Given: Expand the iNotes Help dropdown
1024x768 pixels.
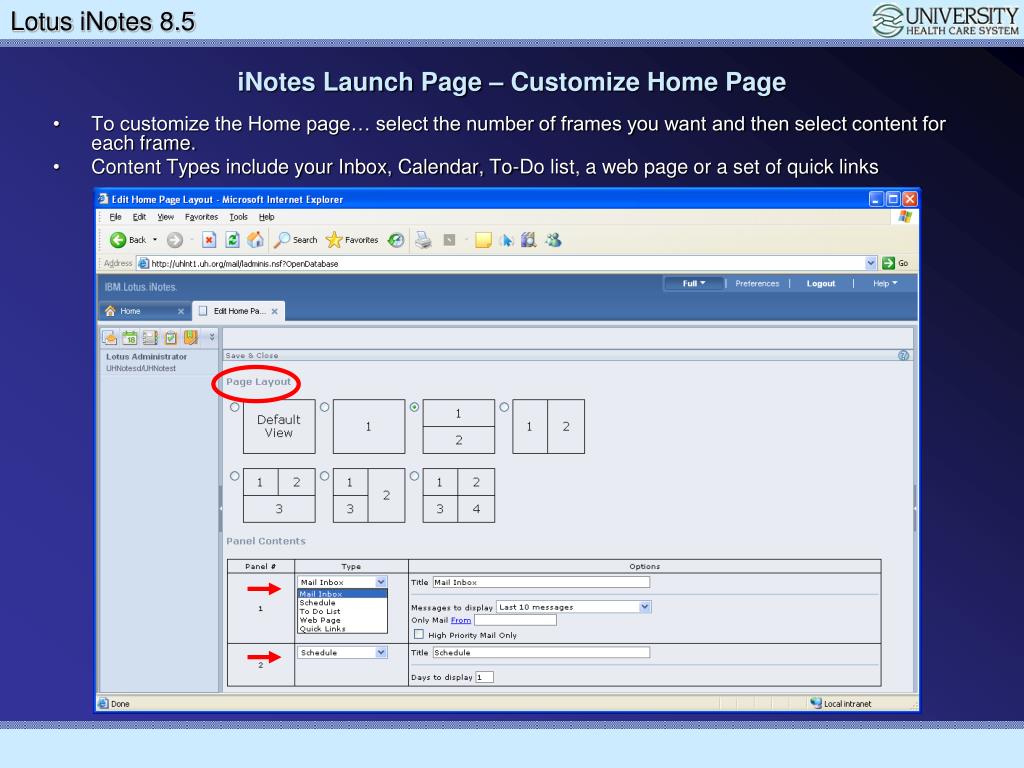Looking at the screenshot, I should pos(885,283).
